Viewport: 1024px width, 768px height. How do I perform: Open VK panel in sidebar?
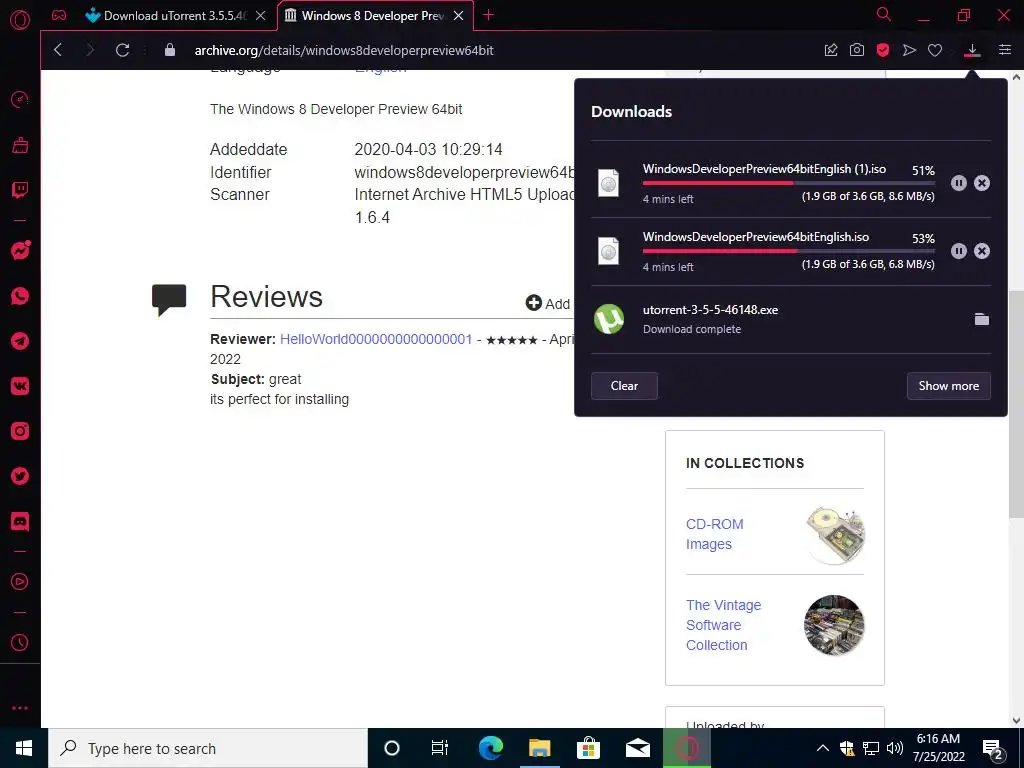(x=20, y=386)
